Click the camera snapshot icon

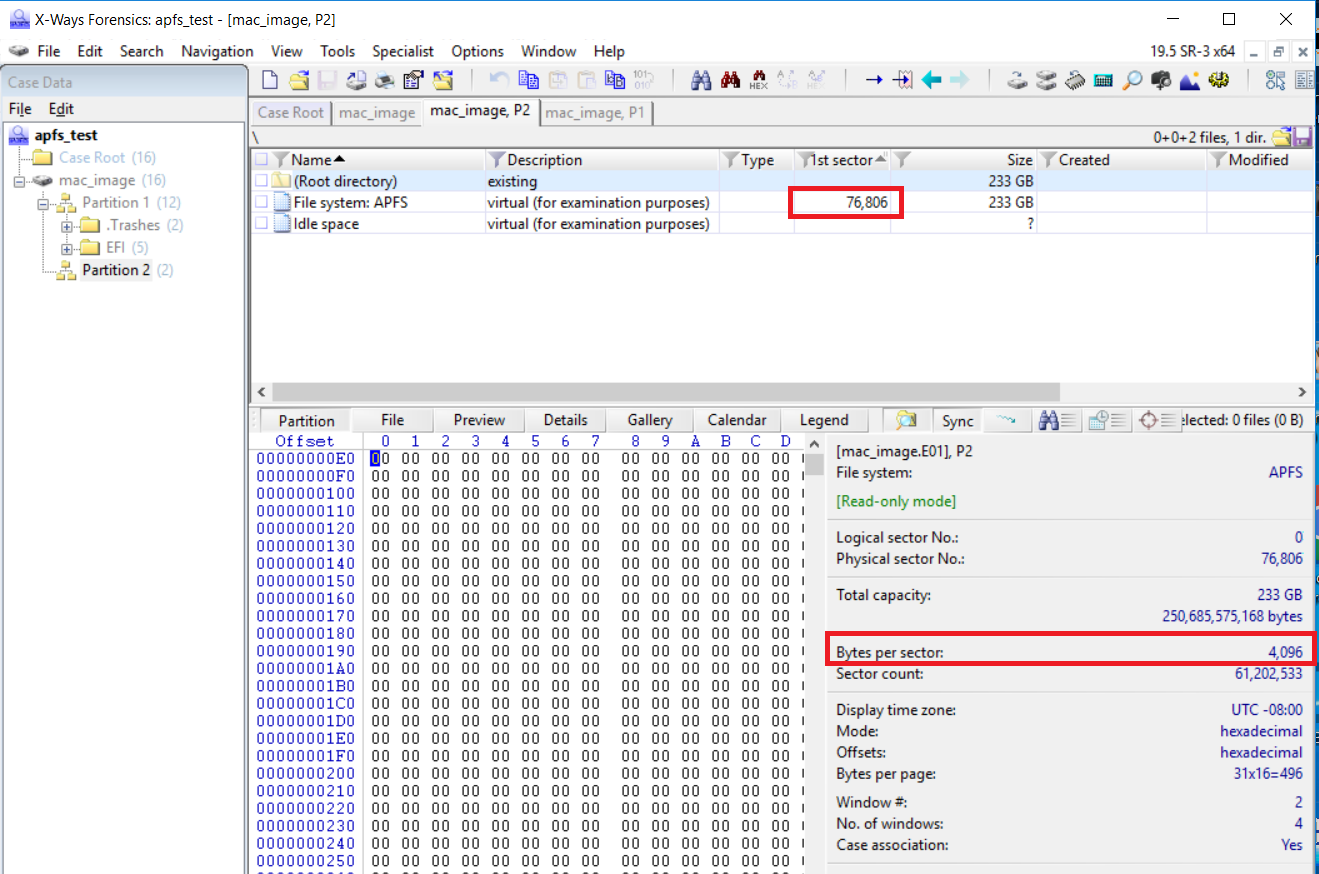click(1161, 80)
